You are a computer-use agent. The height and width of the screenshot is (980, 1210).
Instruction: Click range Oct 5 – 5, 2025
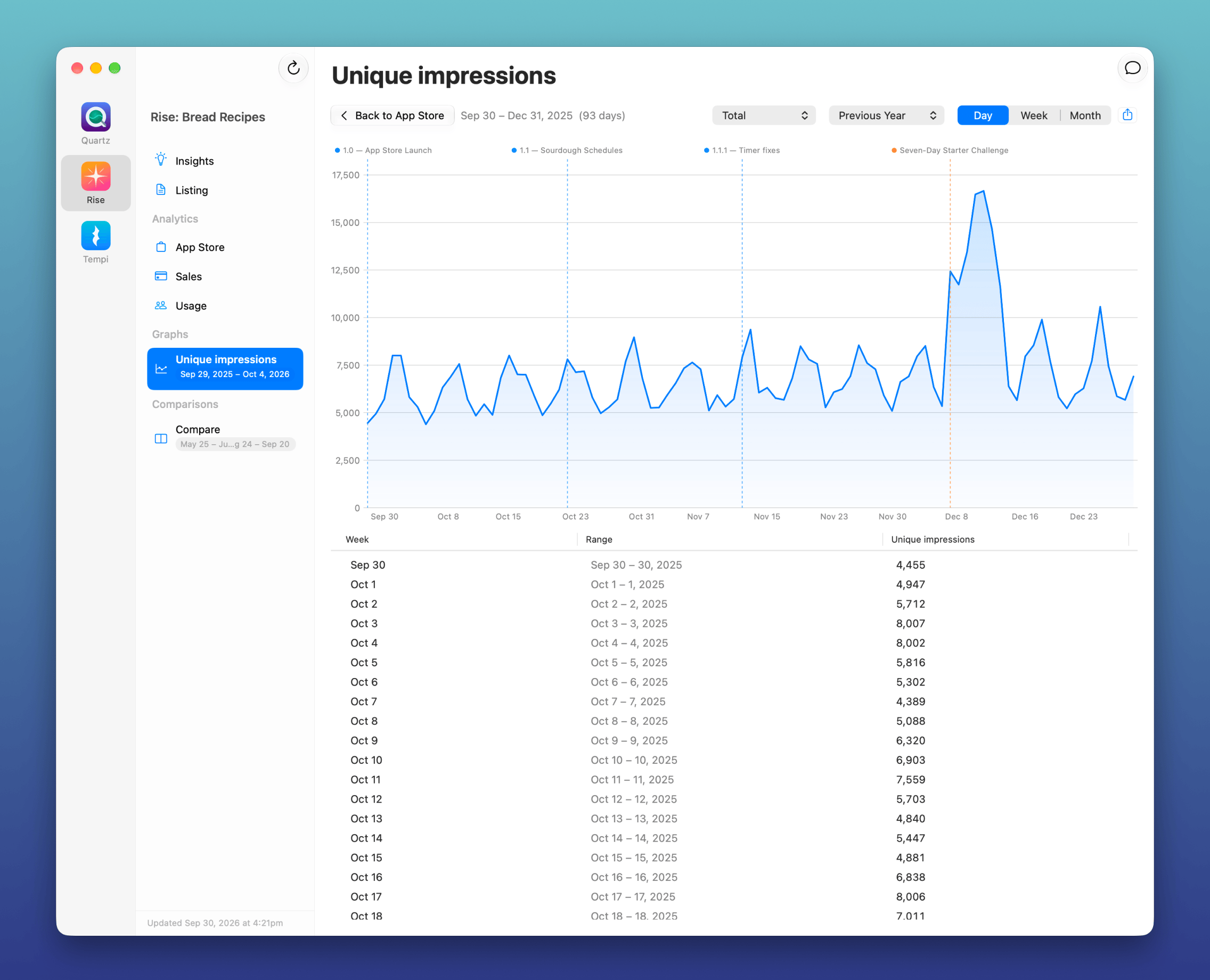(x=629, y=662)
